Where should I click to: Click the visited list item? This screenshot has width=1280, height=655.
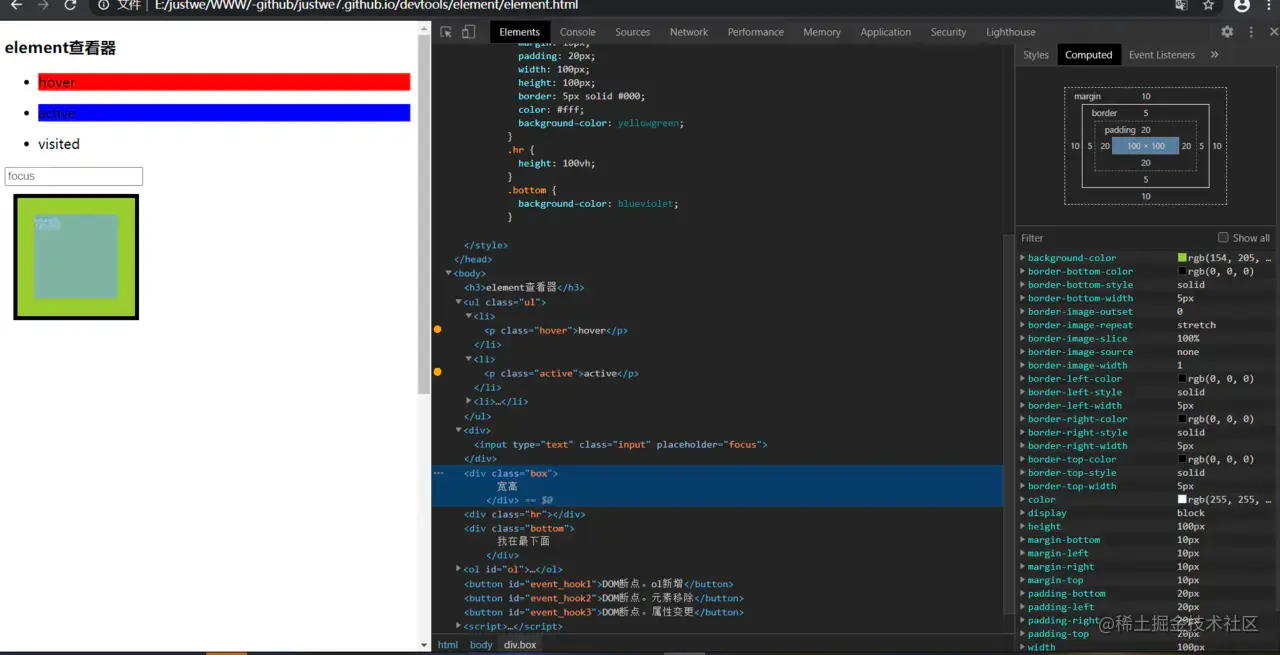(59, 144)
